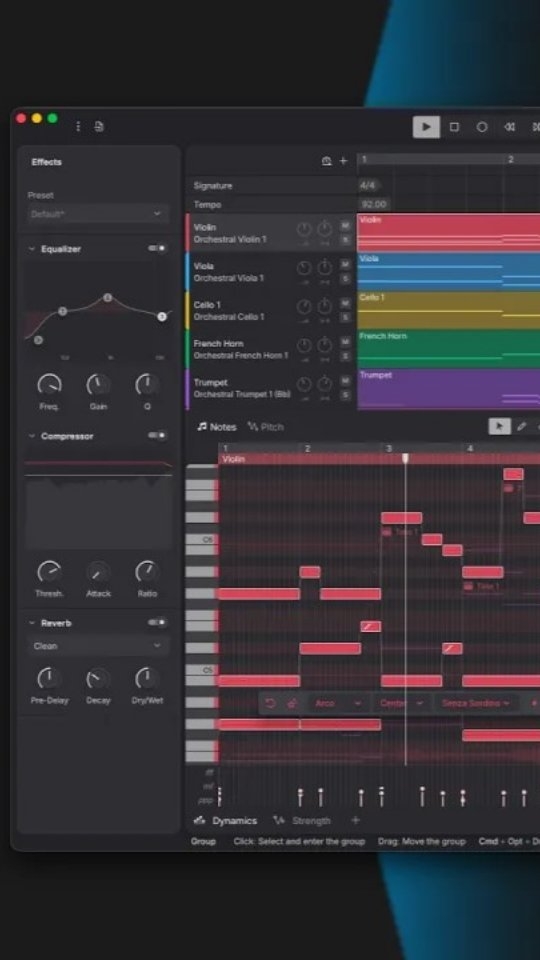Click the Equalizer Q knob
Image resolution: width=540 pixels, height=960 pixels.
[x=147, y=385]
